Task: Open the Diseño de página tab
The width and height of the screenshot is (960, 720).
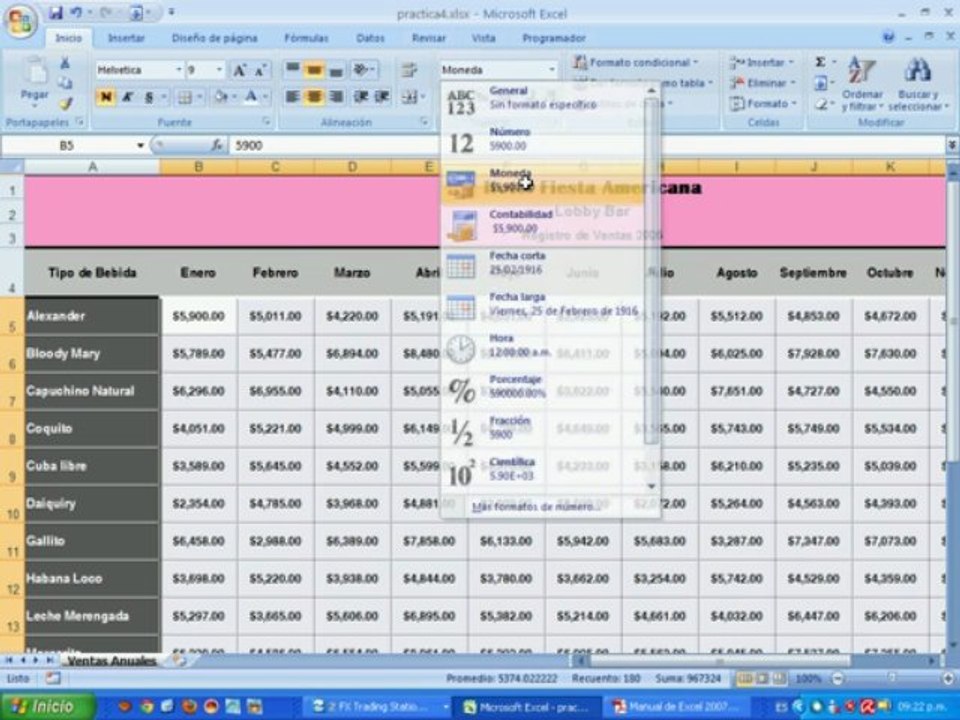Action: coord(214,38)
